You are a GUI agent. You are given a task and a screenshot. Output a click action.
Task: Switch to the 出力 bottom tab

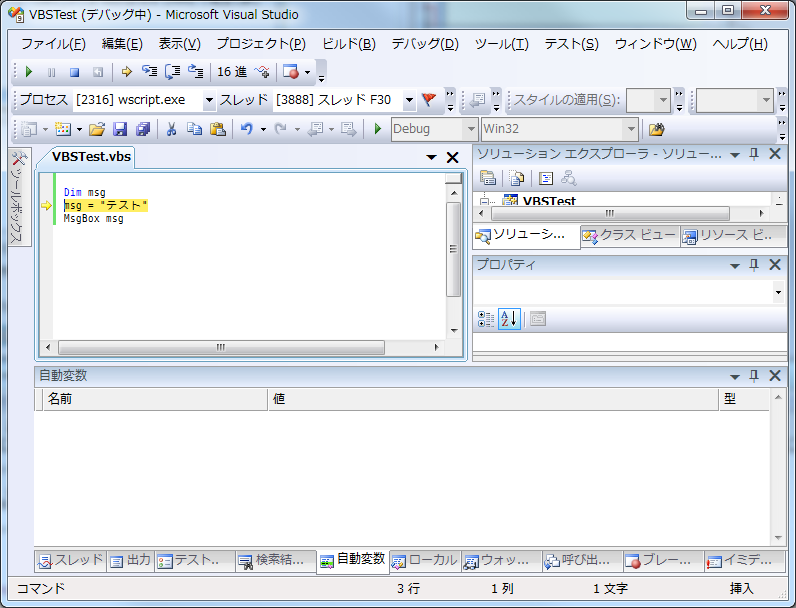coord(131,561)
